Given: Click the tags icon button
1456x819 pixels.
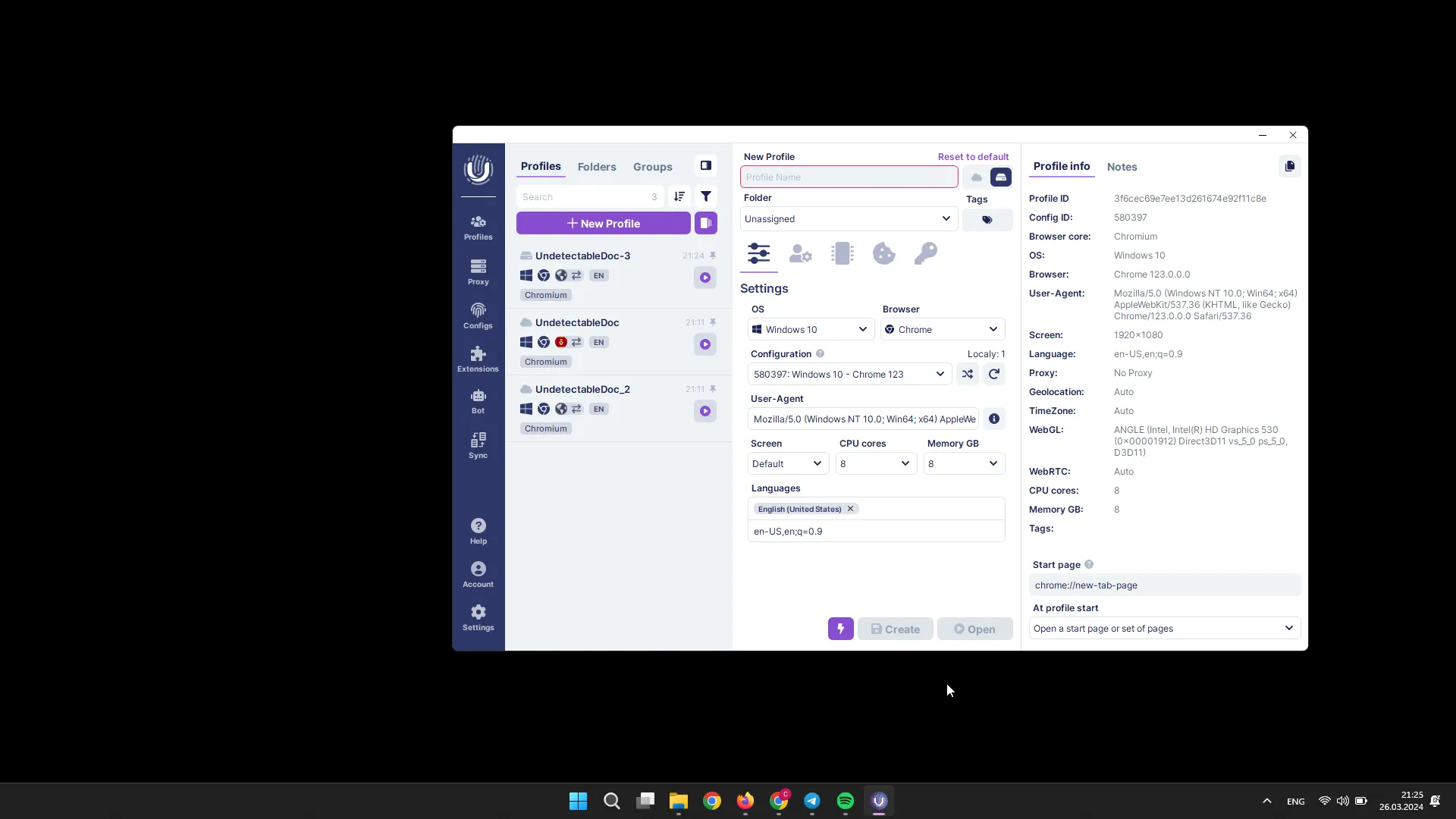Looking at the screenshot, I should 987,219.
